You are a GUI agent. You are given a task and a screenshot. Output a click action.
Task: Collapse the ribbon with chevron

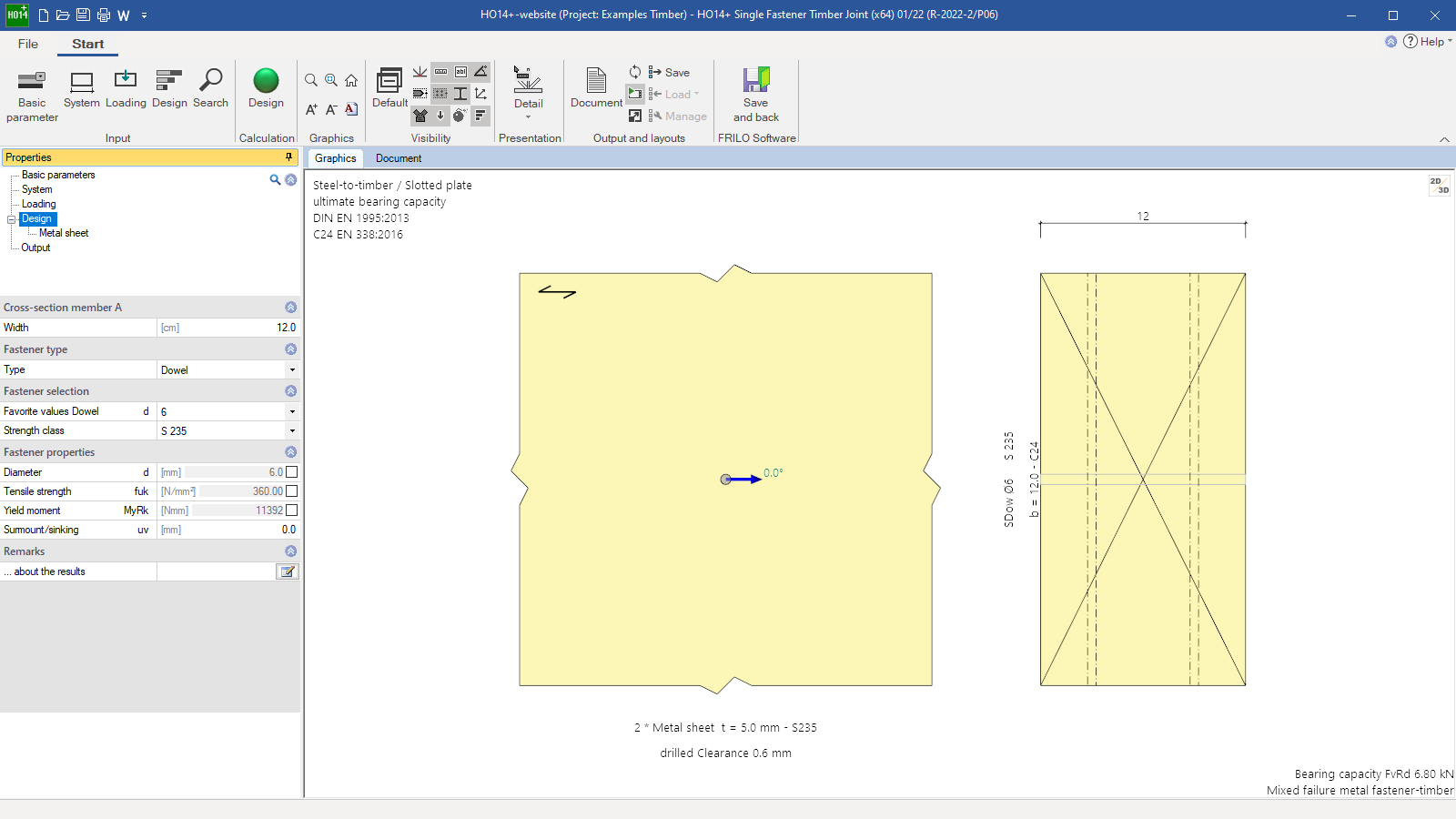1444,139
